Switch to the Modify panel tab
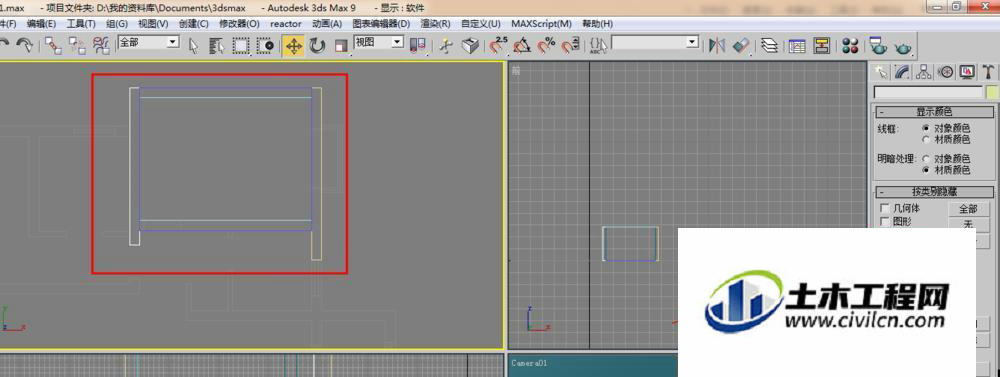The width and height of the screenshot is (1000, 377). point(902,71)
